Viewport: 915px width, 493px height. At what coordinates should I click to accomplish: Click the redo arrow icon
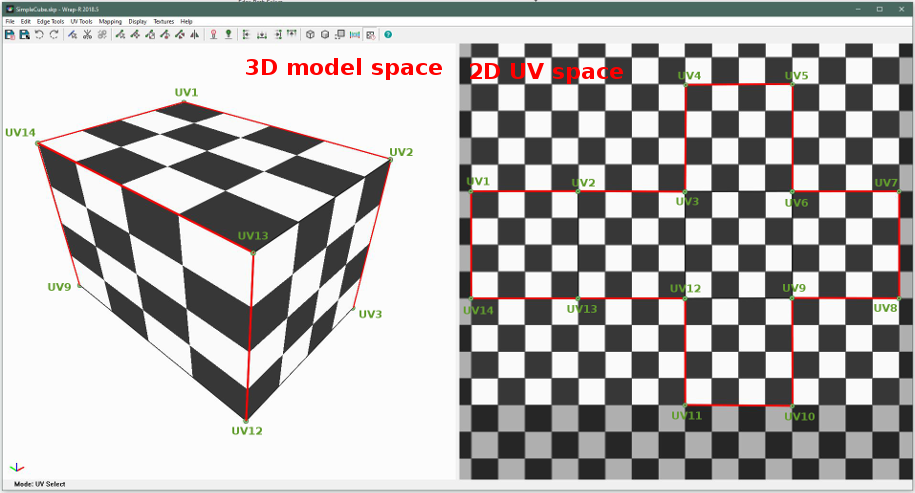click(x=54, y=34)
